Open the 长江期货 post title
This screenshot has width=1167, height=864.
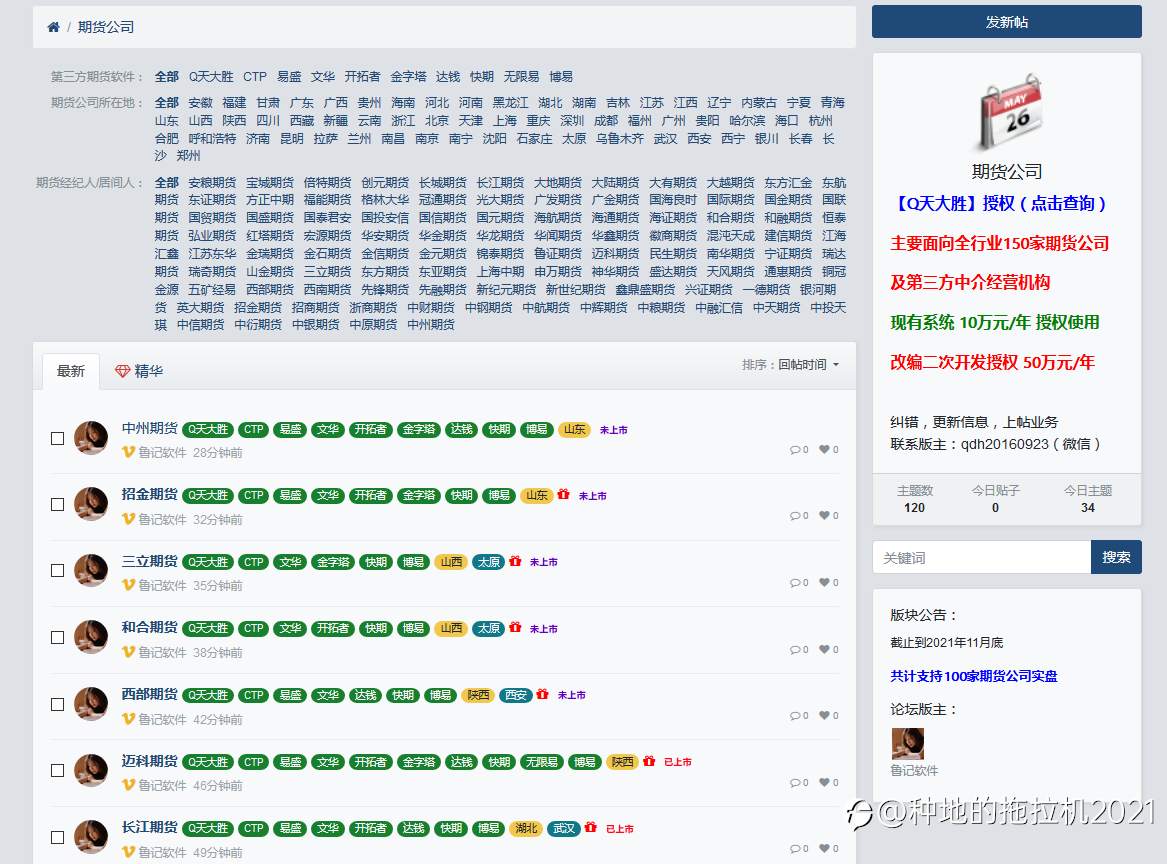(x=150, y=827)
